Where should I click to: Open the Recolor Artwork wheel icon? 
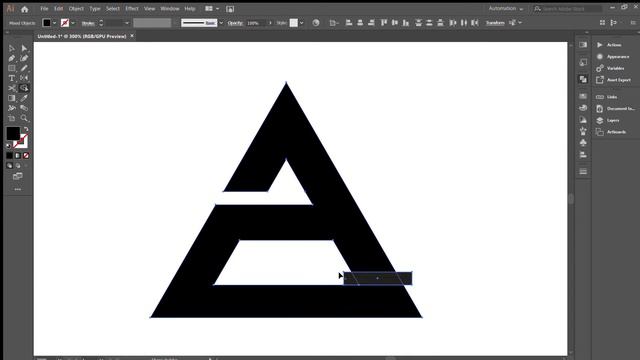(316, 23)
